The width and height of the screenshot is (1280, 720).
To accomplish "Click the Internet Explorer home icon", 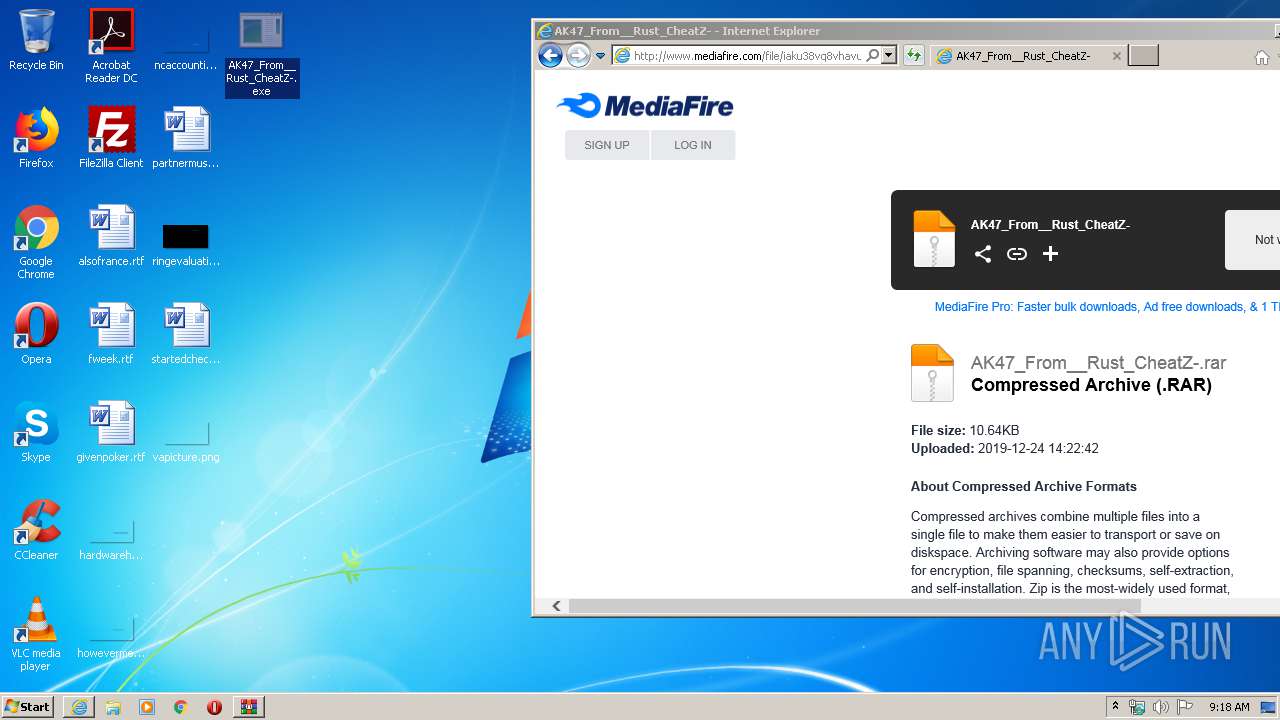I will click(x=1262, y=57).
